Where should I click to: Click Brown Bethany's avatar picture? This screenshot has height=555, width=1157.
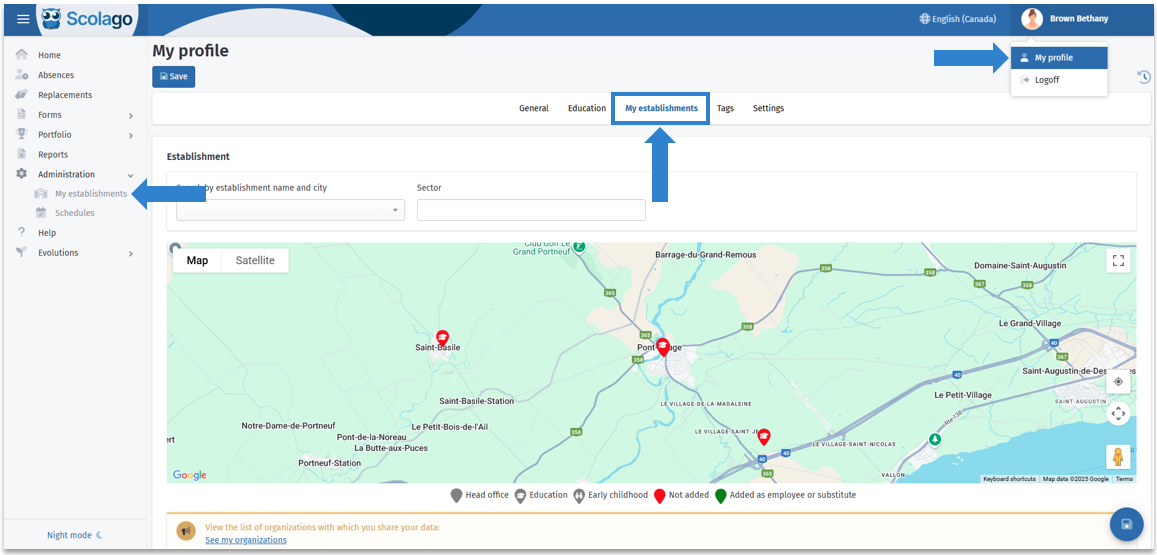pos(1032,18)
